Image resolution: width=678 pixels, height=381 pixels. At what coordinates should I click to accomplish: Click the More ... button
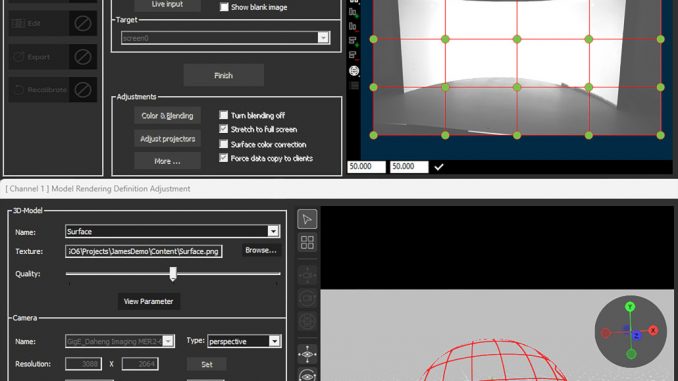[x=167, y=161]
